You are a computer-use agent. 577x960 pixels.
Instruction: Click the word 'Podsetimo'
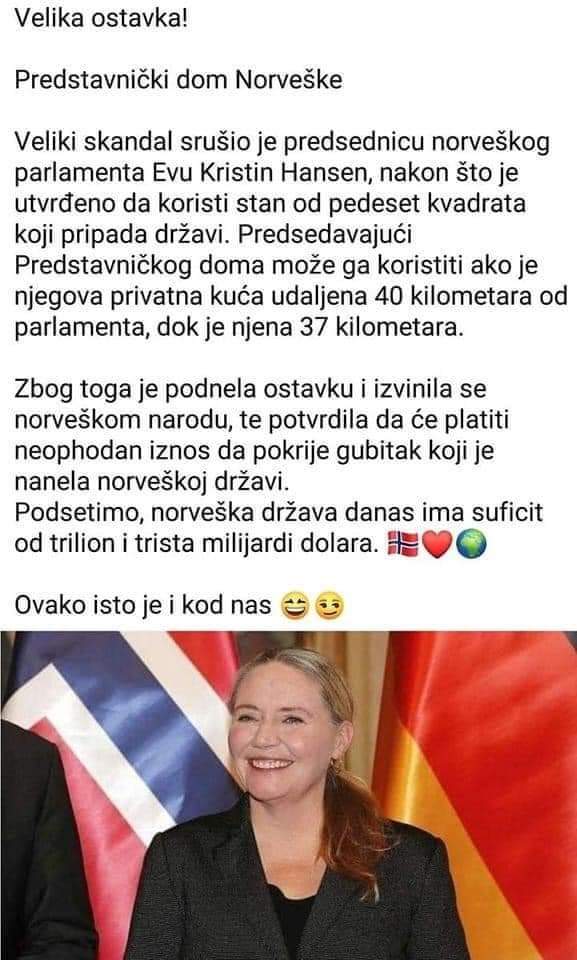coord(76,512)
